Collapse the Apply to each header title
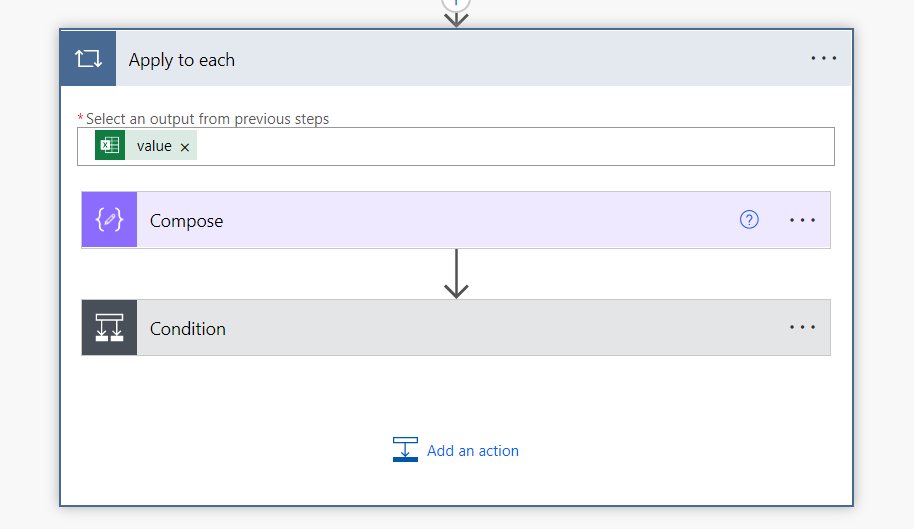 (x=182, y=60)
